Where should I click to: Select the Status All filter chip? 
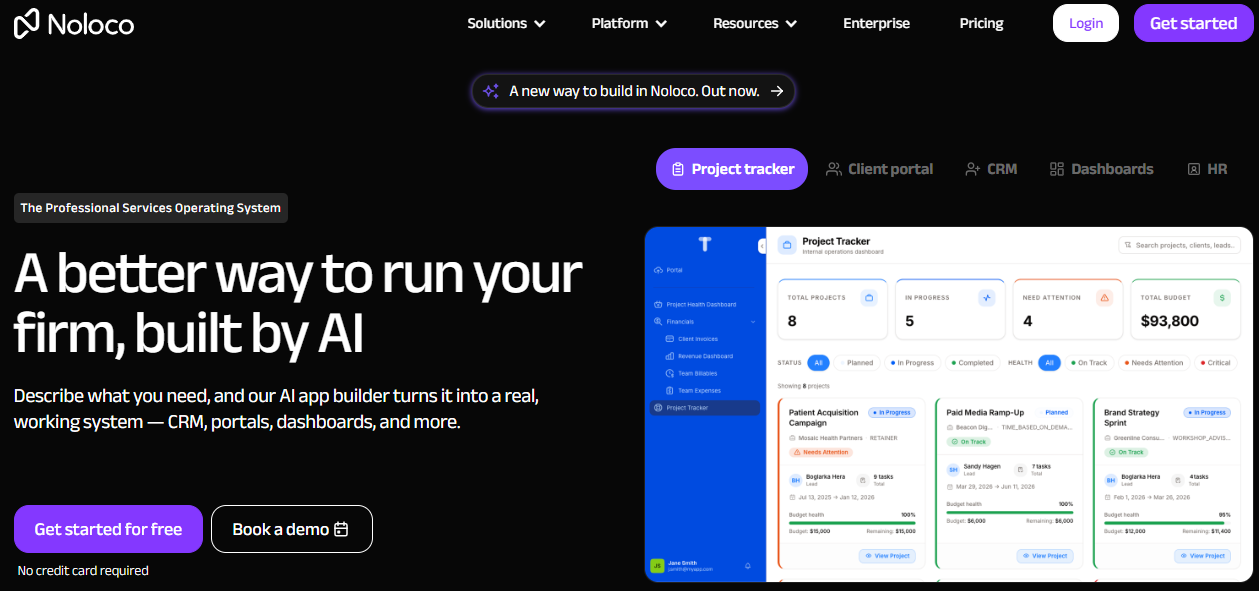click(818, 363)
